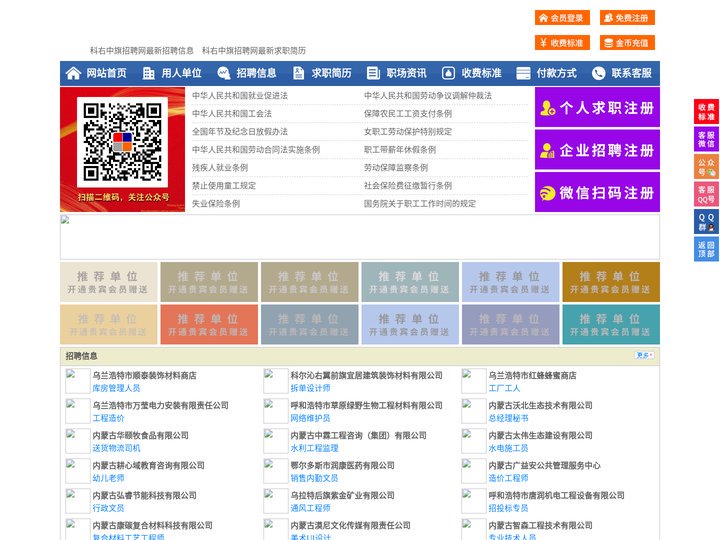720x540 pixels.
Task: Open the 保障农民工工资支付条例 link
Action: pyautogui.click(x=408, y=113)
